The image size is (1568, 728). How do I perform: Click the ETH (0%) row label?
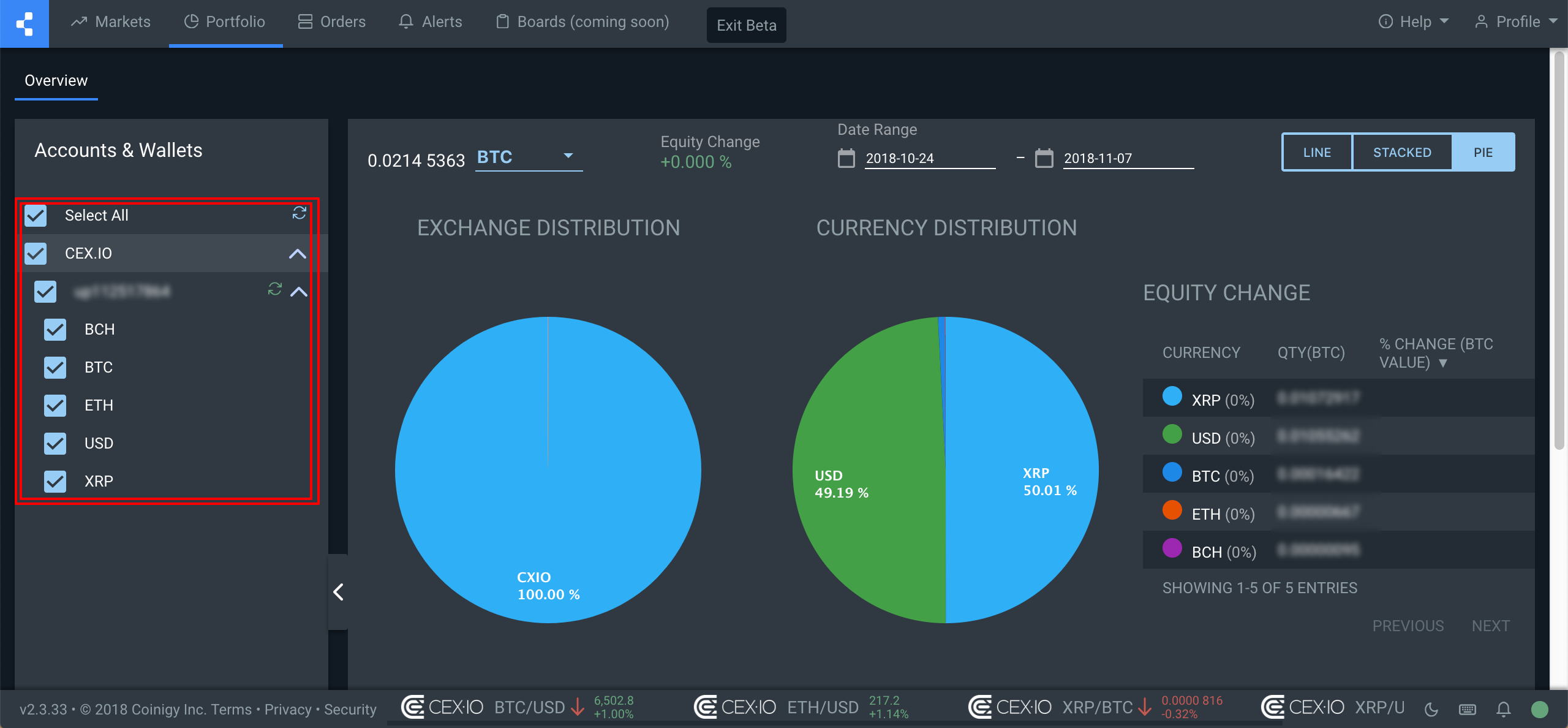[1223, 514]
